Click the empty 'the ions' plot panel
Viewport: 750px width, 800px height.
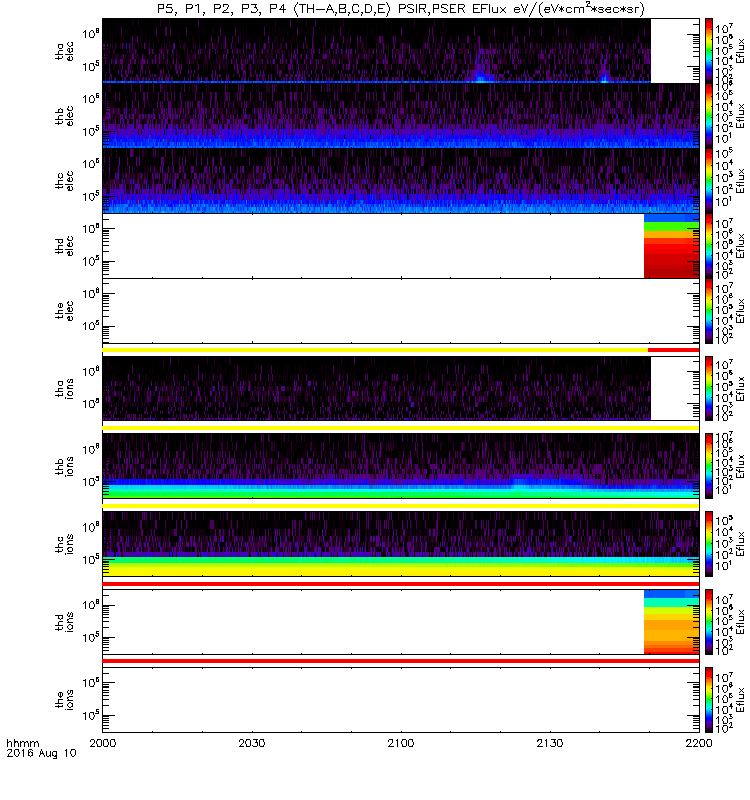click(x=401, y=700)
